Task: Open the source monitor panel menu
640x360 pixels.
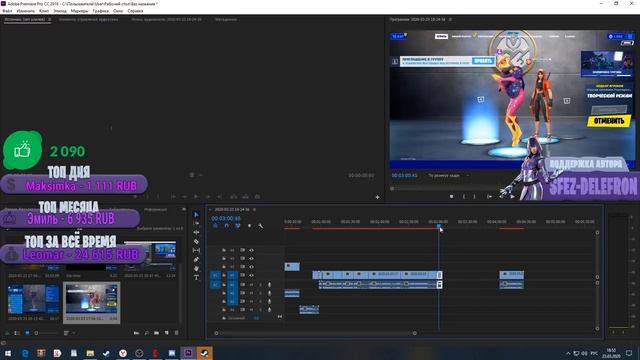Action: pyautogui.click(x=50, y=19)
